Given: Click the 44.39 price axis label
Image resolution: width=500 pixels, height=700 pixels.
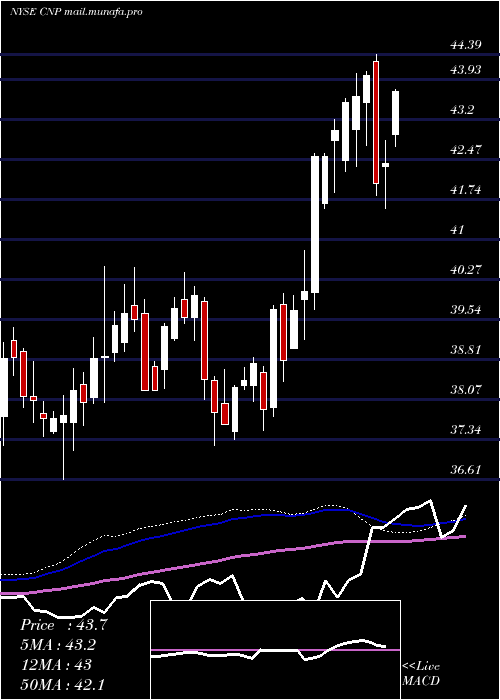Looking at the screenshot, I should coord(465,45).
